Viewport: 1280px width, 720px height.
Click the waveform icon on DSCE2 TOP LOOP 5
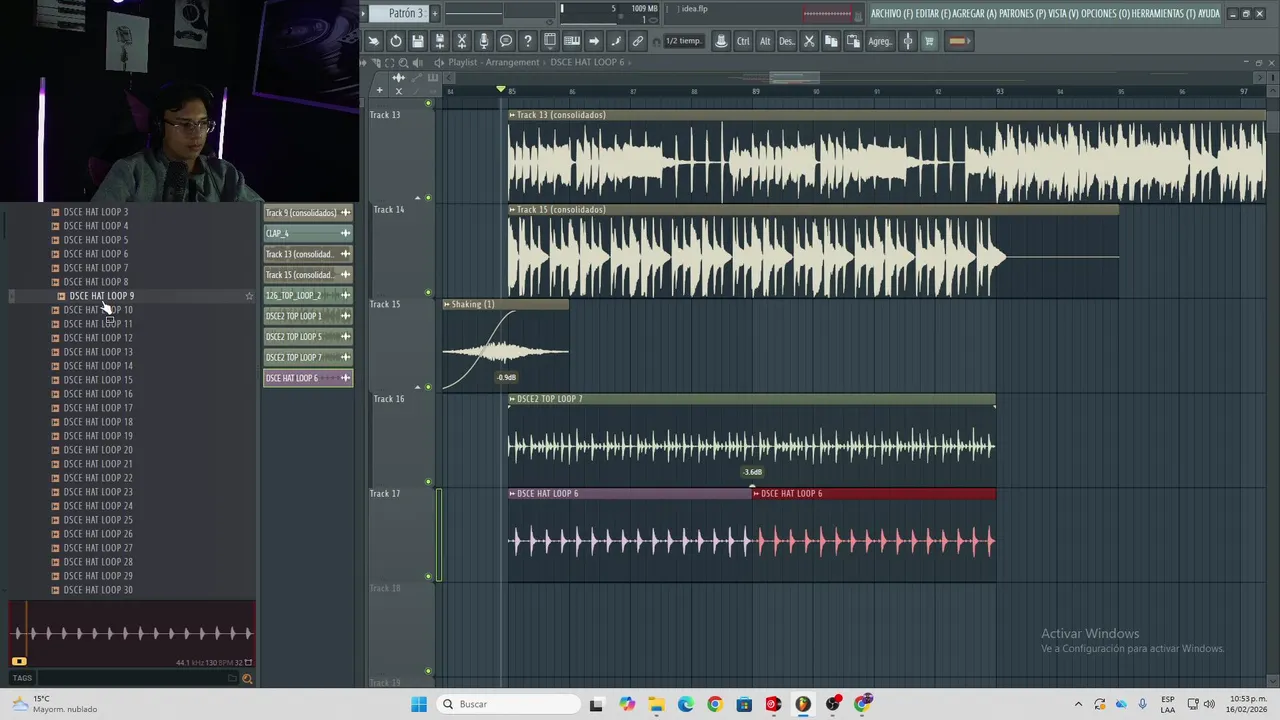click(345, 336)
